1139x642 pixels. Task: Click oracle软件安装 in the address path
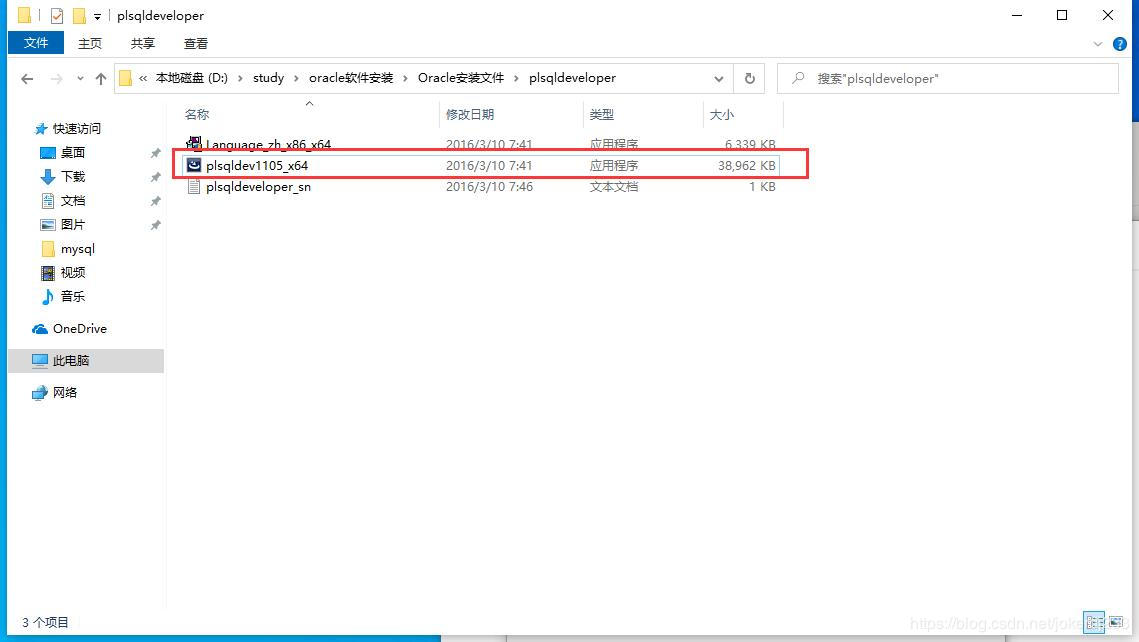(x=351, y=78)
